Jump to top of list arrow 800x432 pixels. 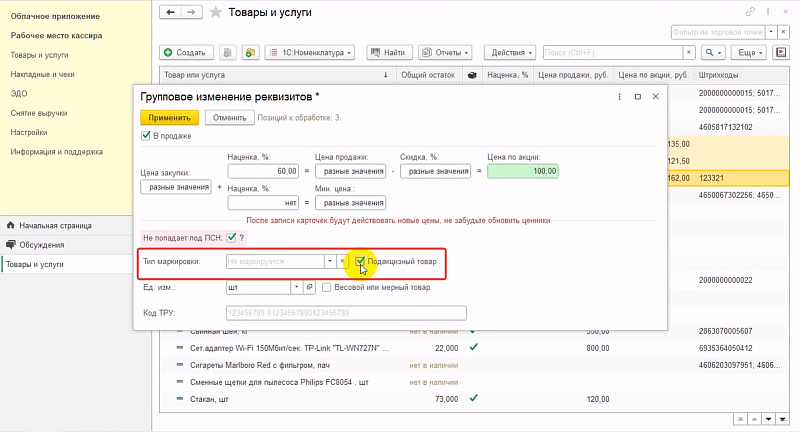point(740,419)
